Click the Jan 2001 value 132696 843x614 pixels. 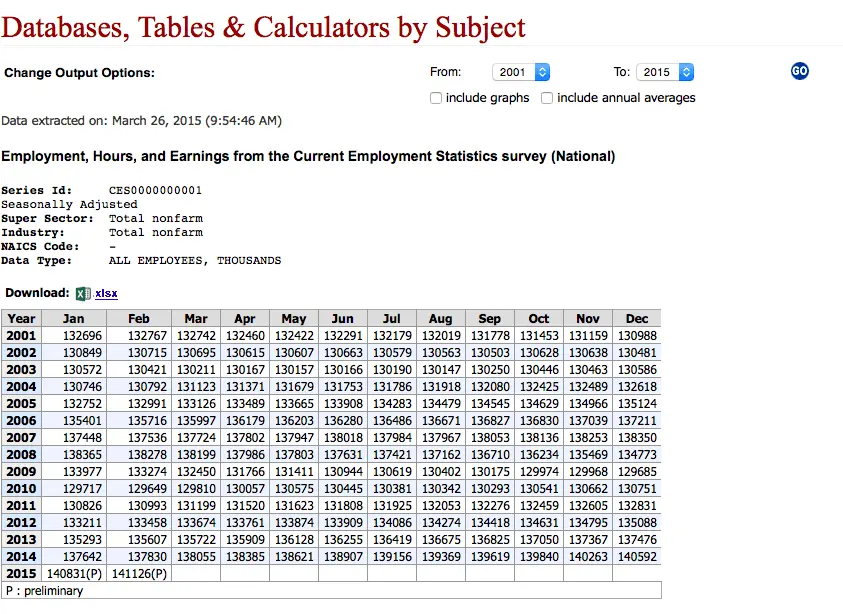tap(82, 335)
